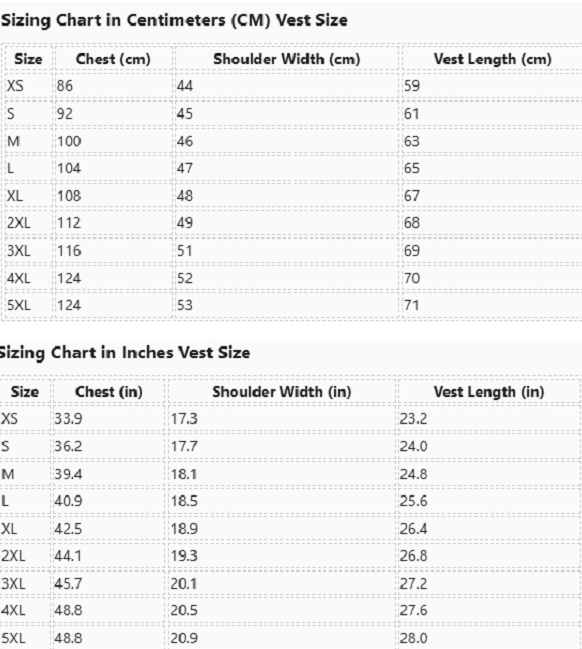This screenshot has width=582, height=649.
Task: Select the Vest Length (in) header
Action: (488, 392)
